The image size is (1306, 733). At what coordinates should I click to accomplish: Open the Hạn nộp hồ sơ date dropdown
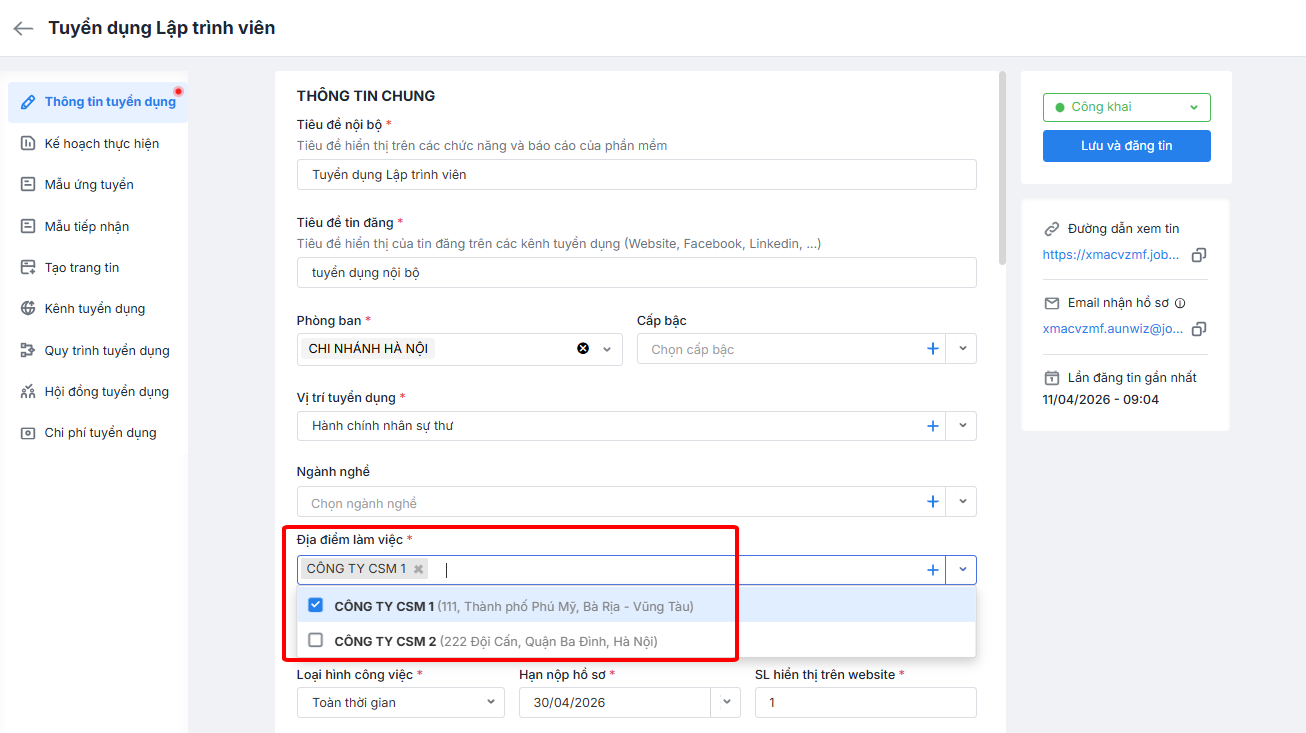(x=726, y=702)
